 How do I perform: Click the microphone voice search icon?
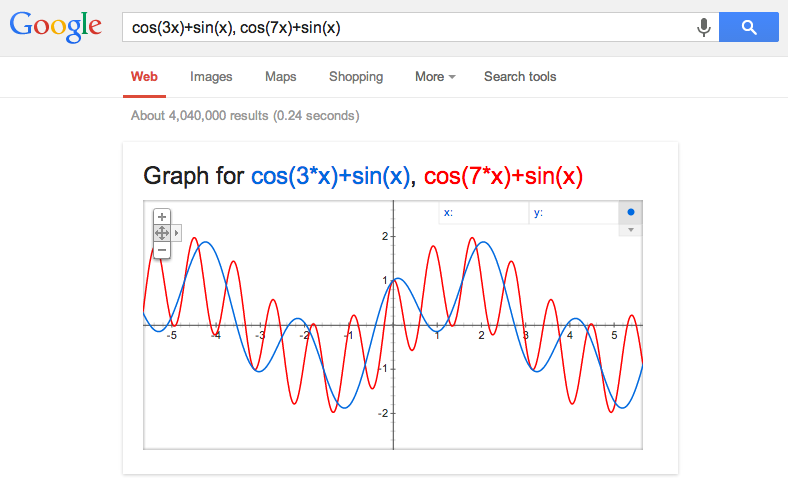pyautogui.click(x=704, y=28)
